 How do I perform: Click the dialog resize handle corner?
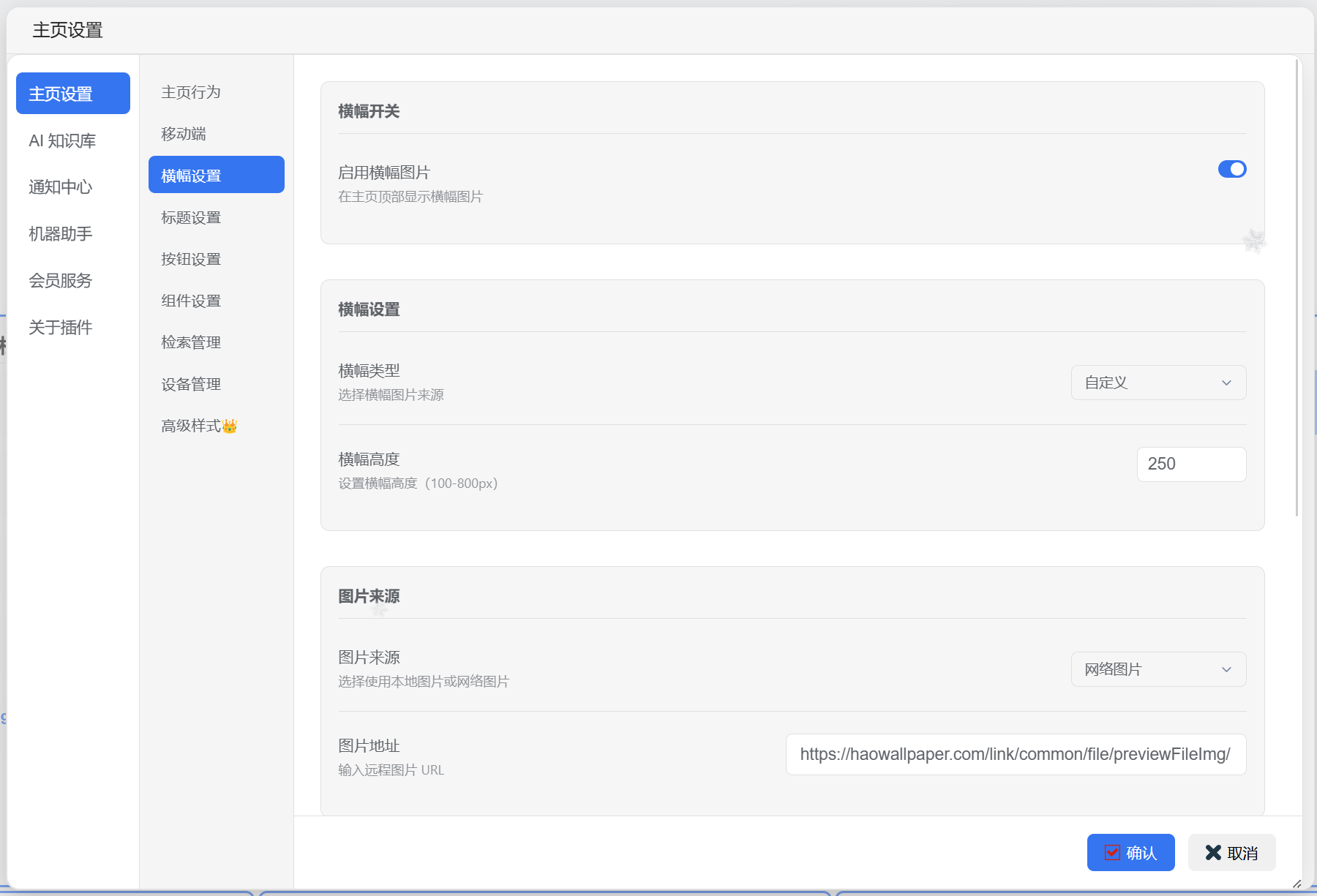pyautogui.click(x=1297, y=884)
